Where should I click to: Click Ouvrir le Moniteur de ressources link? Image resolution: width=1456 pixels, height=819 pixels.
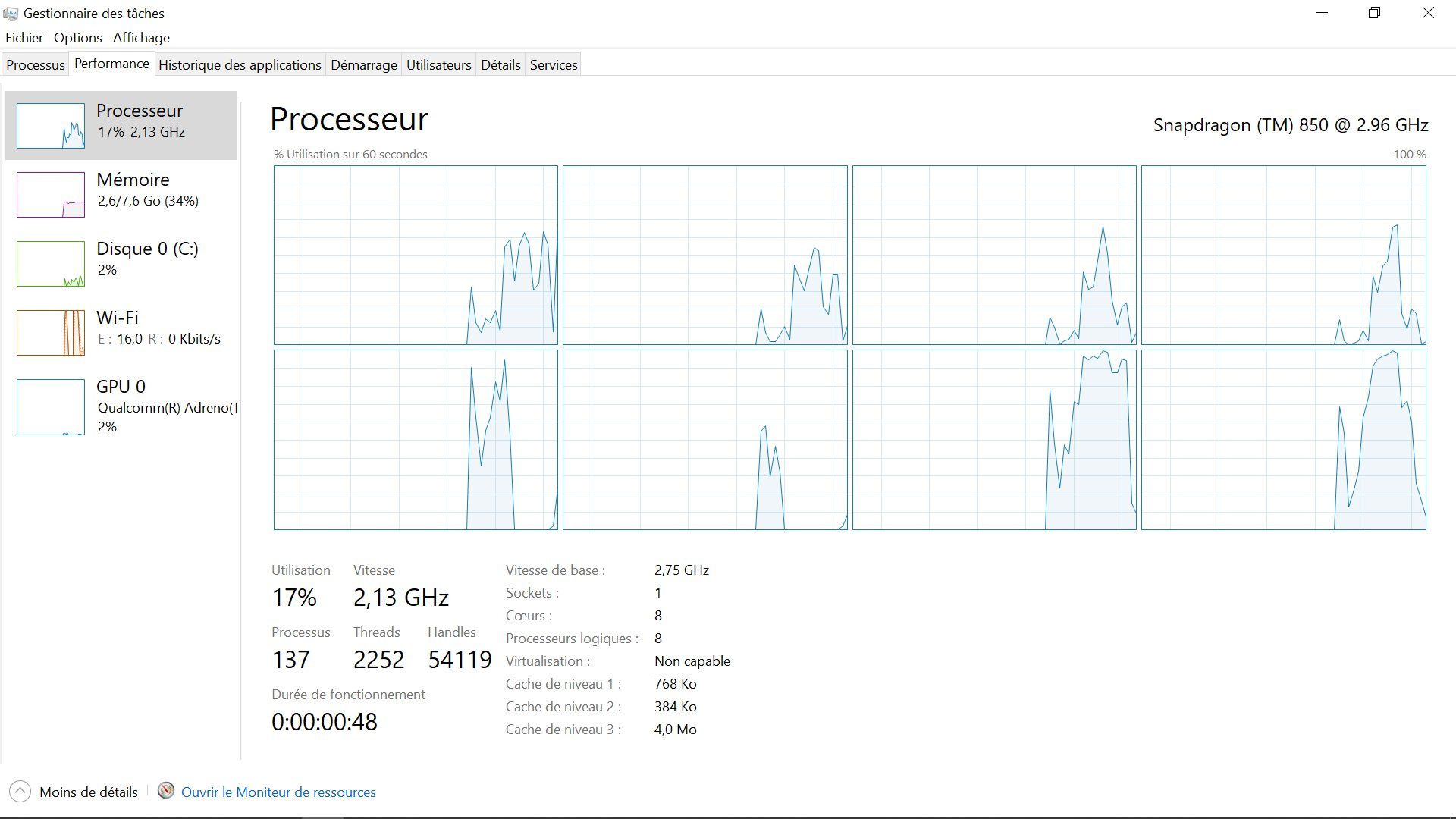[278, 792]
